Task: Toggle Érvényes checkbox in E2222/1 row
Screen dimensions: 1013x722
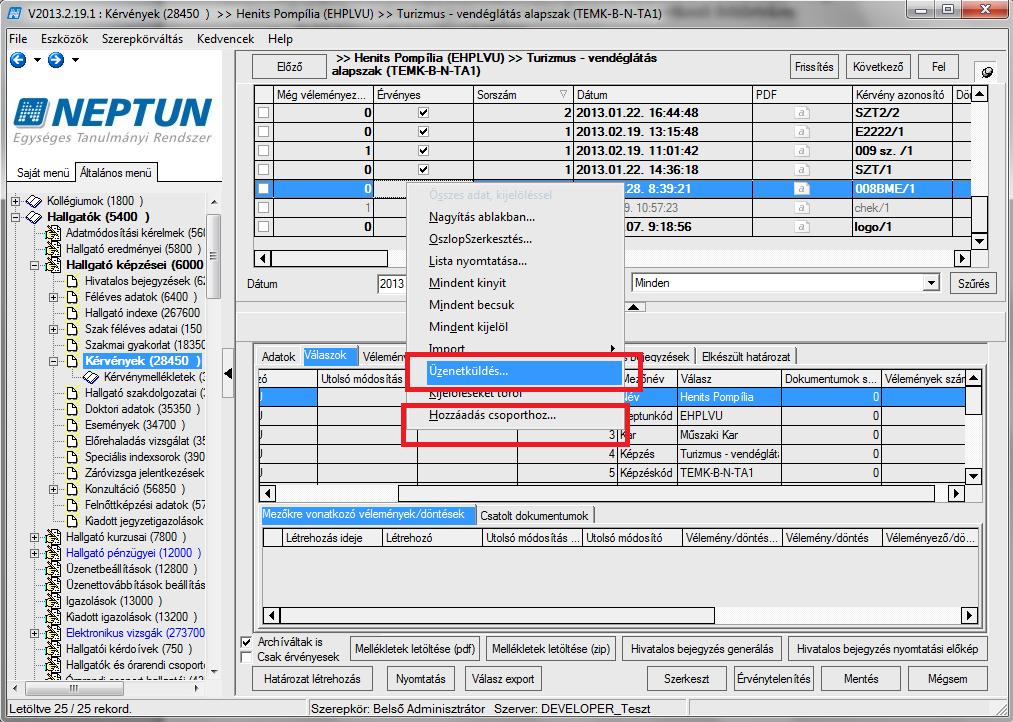Action: coord(423,132)
